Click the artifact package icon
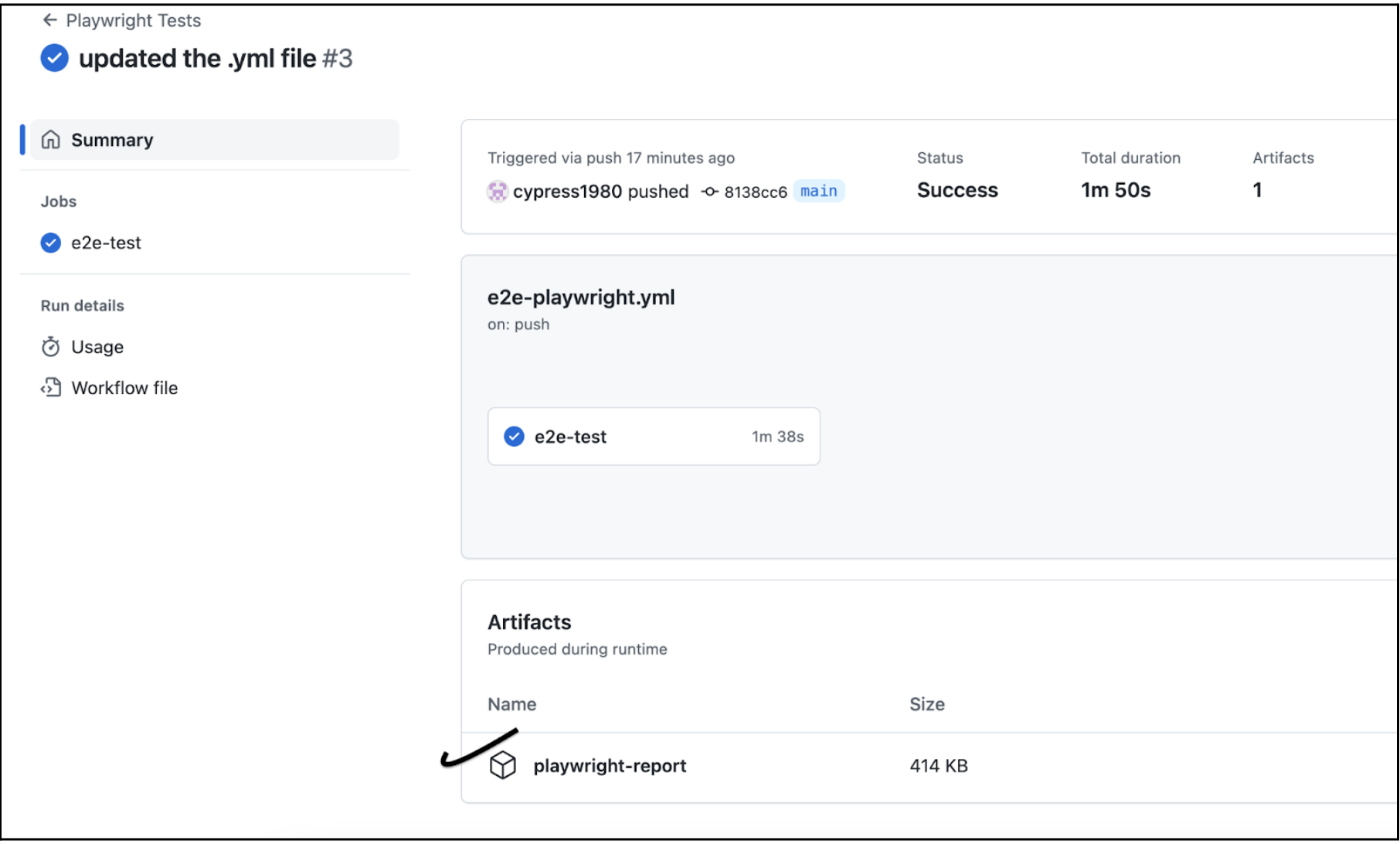The width and height of the screenshot is (1400, 844). 503,765
